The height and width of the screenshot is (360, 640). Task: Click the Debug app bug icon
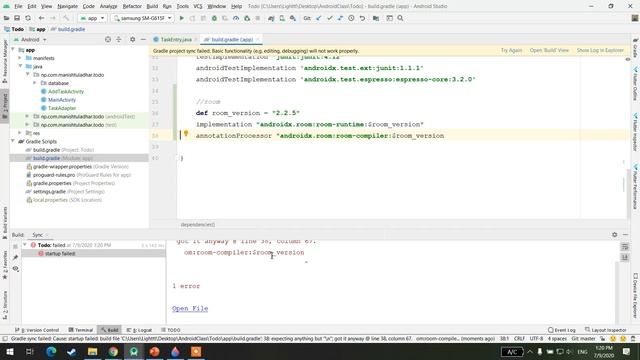(214, 18)
